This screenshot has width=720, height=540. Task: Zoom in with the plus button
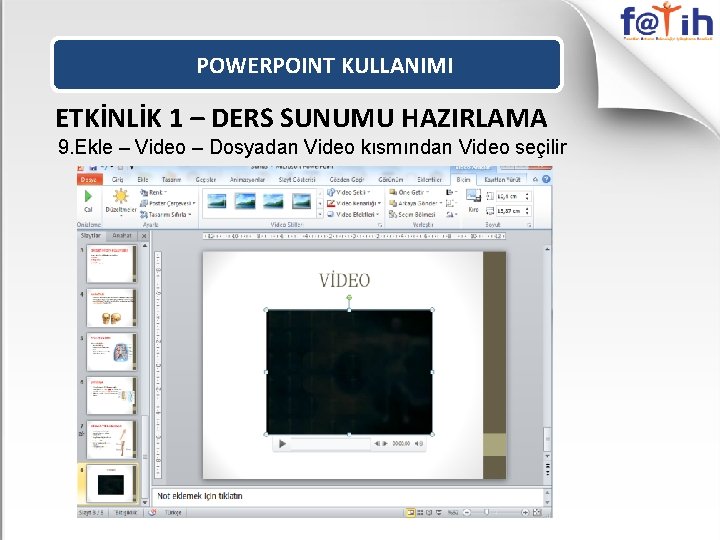(x=525, y=512)
